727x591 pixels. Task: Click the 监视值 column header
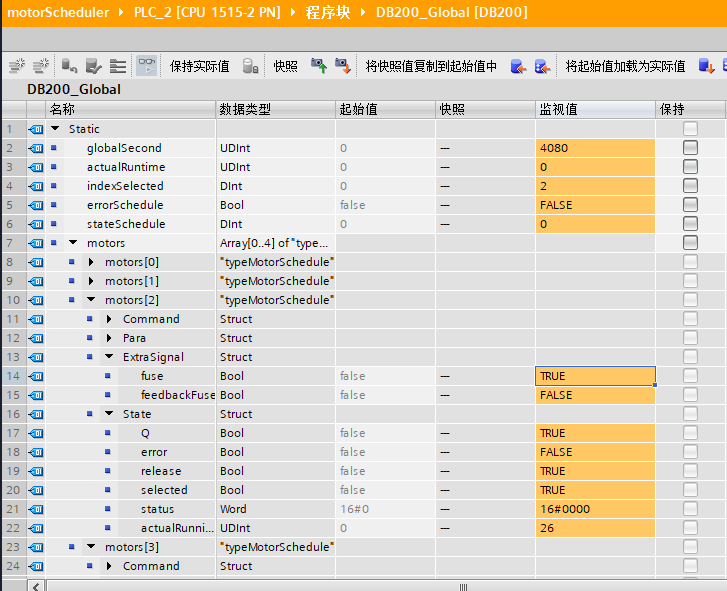point(595,109)
